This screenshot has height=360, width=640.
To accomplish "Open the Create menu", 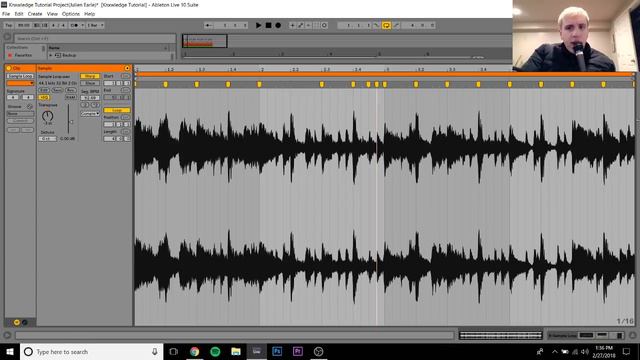I will click(x=35, y=14).
